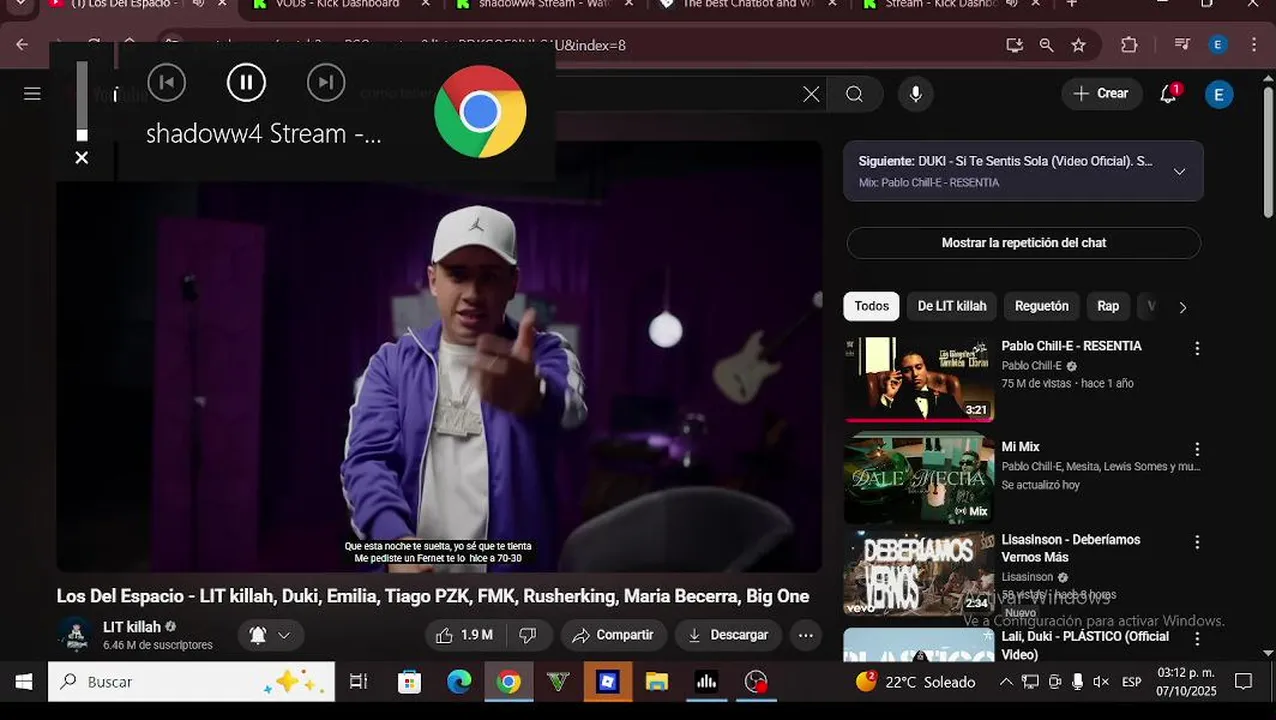Viewport: 1276px width, 720px height.
Task: Clear the YouTube search field
Action: (811, 94)
